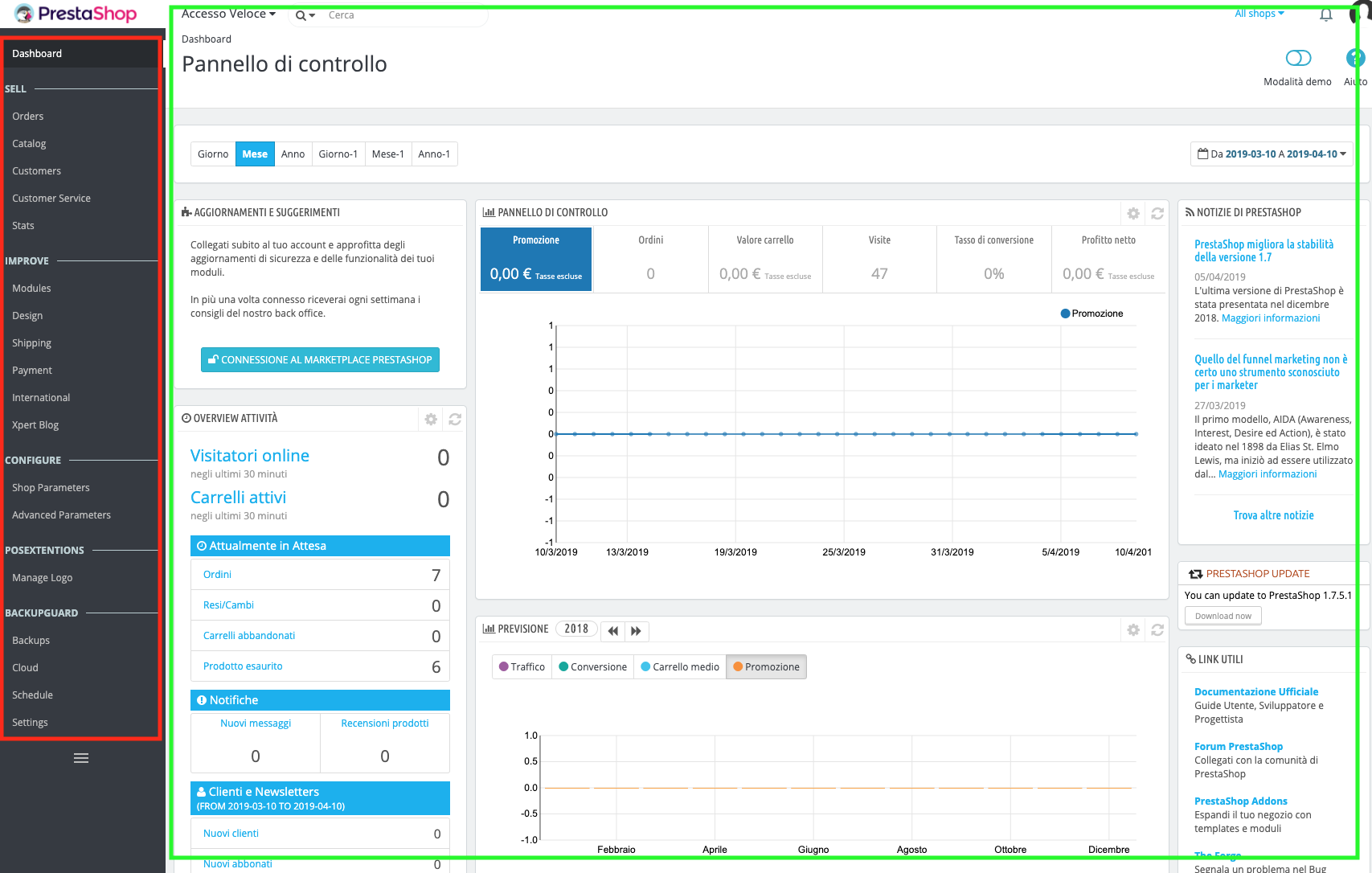Select the Anno period tab
The image size is (1372, 873).
pos(293,154)
